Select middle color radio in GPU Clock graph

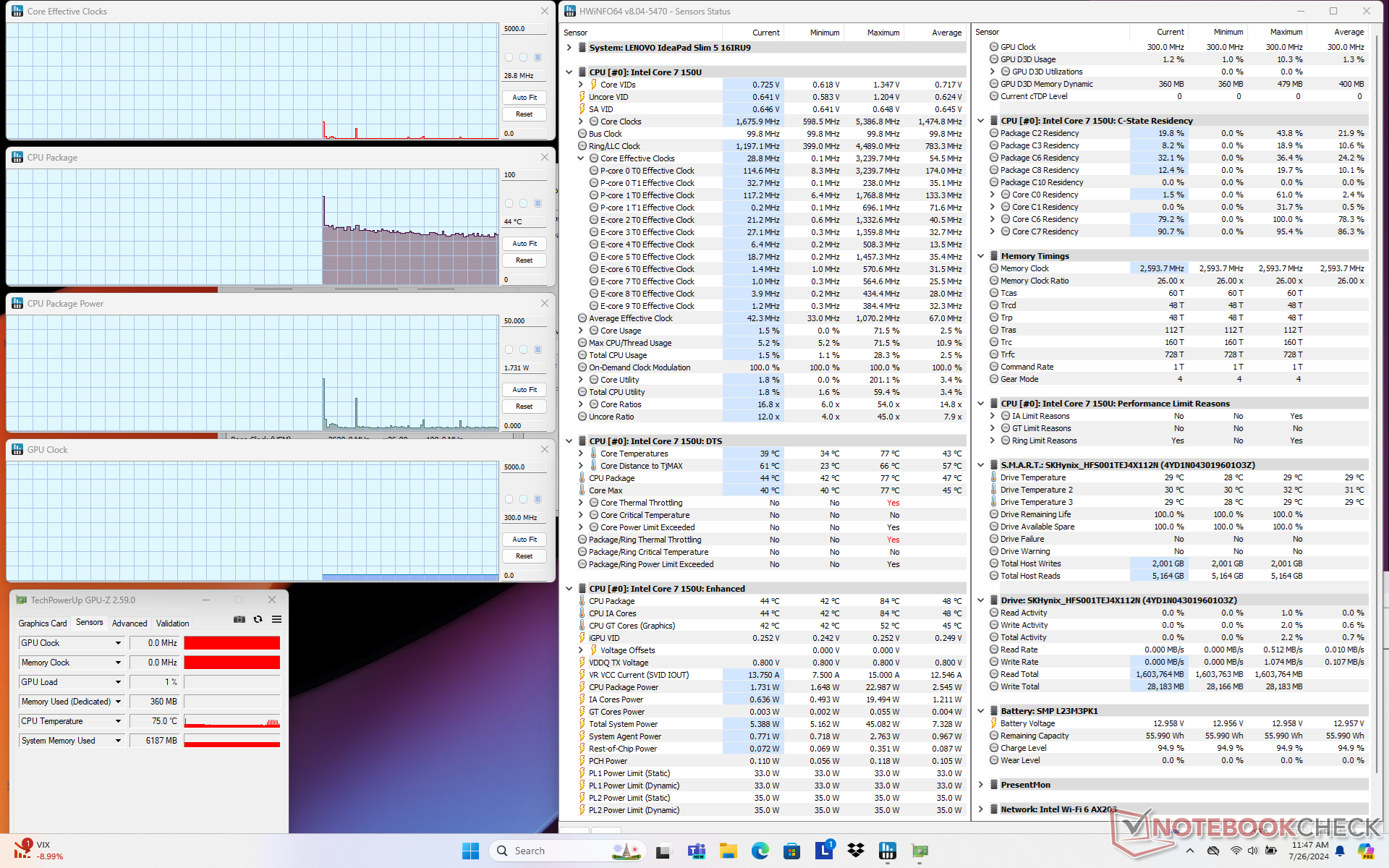click(523, 499)
